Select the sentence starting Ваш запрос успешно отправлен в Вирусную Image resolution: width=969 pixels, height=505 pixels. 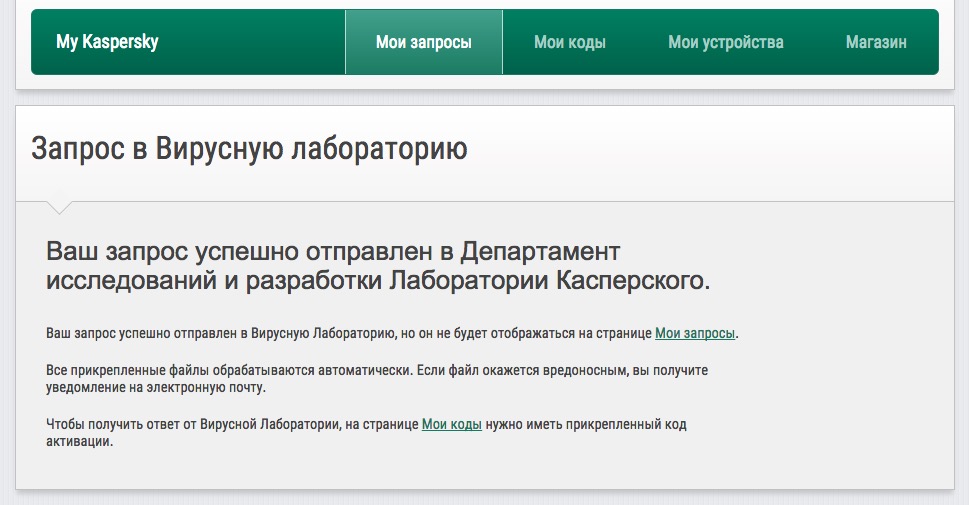[x=392, y=333]
